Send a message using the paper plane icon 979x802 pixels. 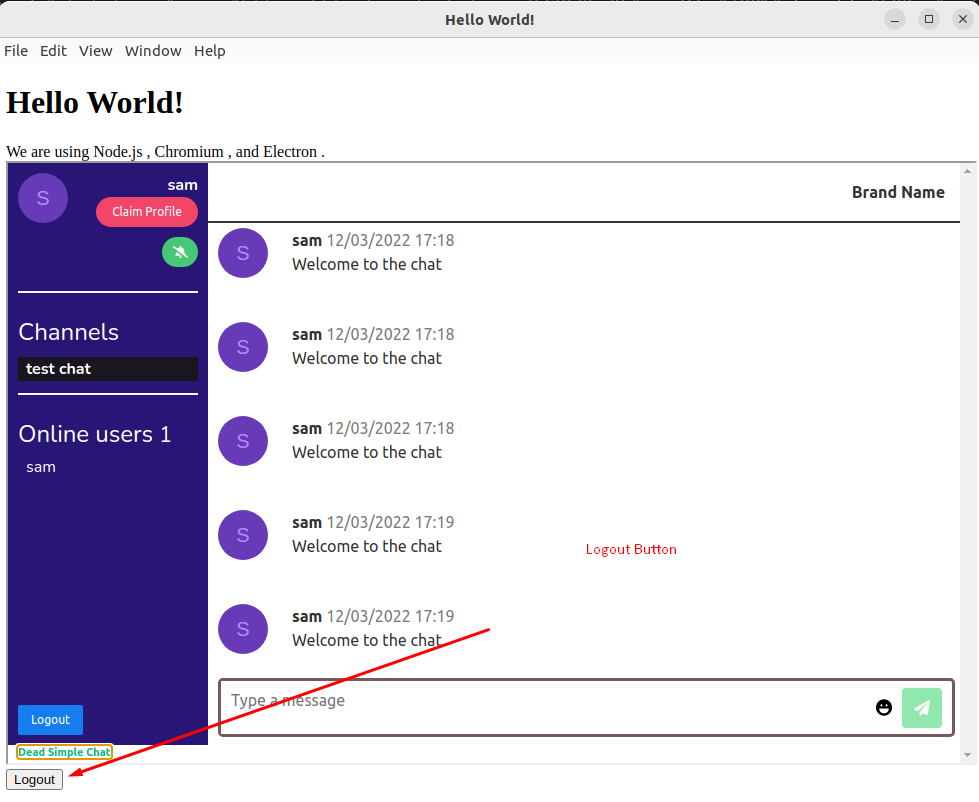921,707
